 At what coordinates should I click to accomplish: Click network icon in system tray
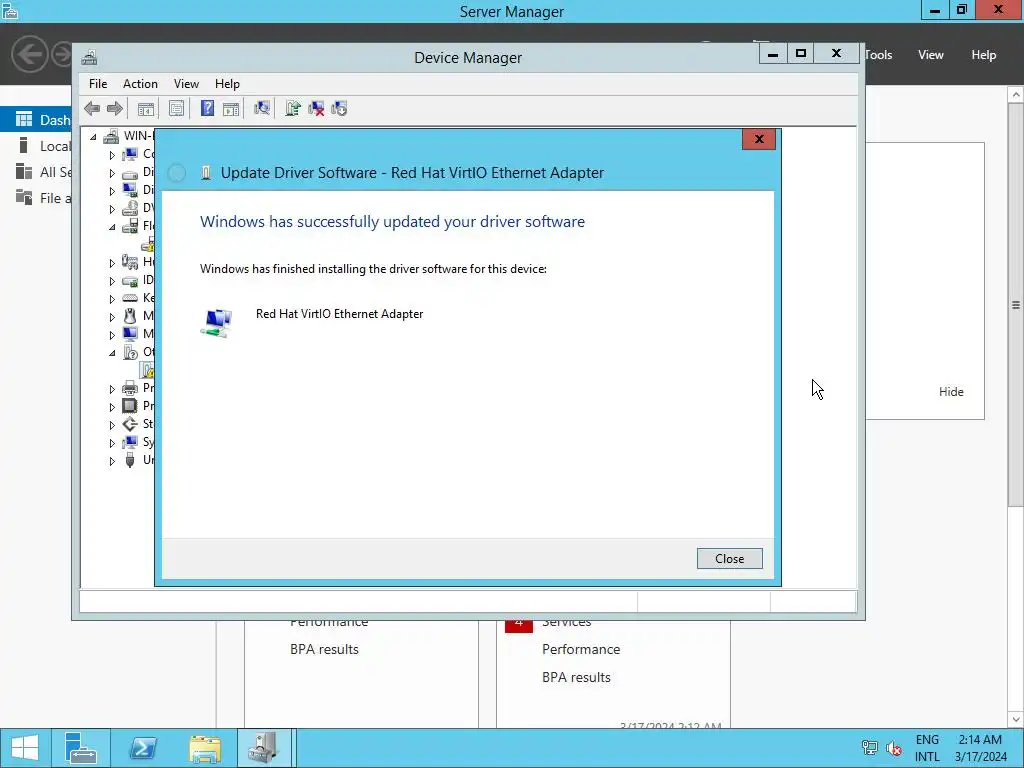[x=869, y=747]
